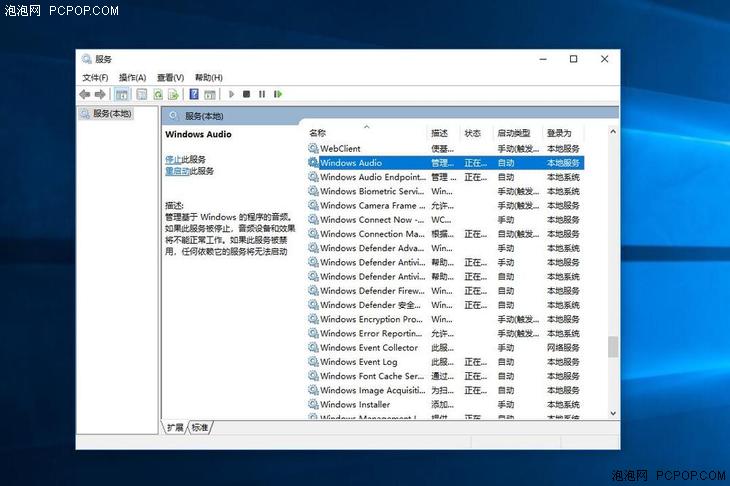Click the gear icon beside Windows Camera Frame
730x486 pixels.
pyautogui.click(x=313, y=205)
